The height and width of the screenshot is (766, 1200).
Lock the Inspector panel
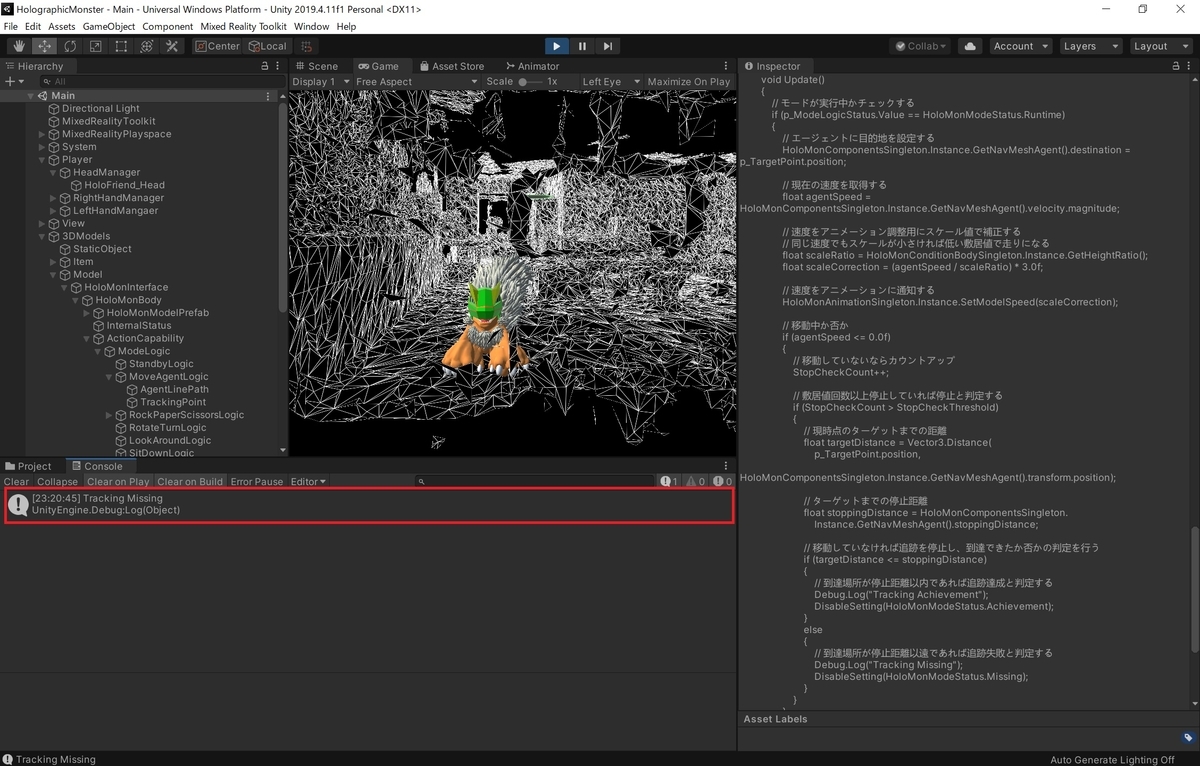click(x=1175, y=66)
